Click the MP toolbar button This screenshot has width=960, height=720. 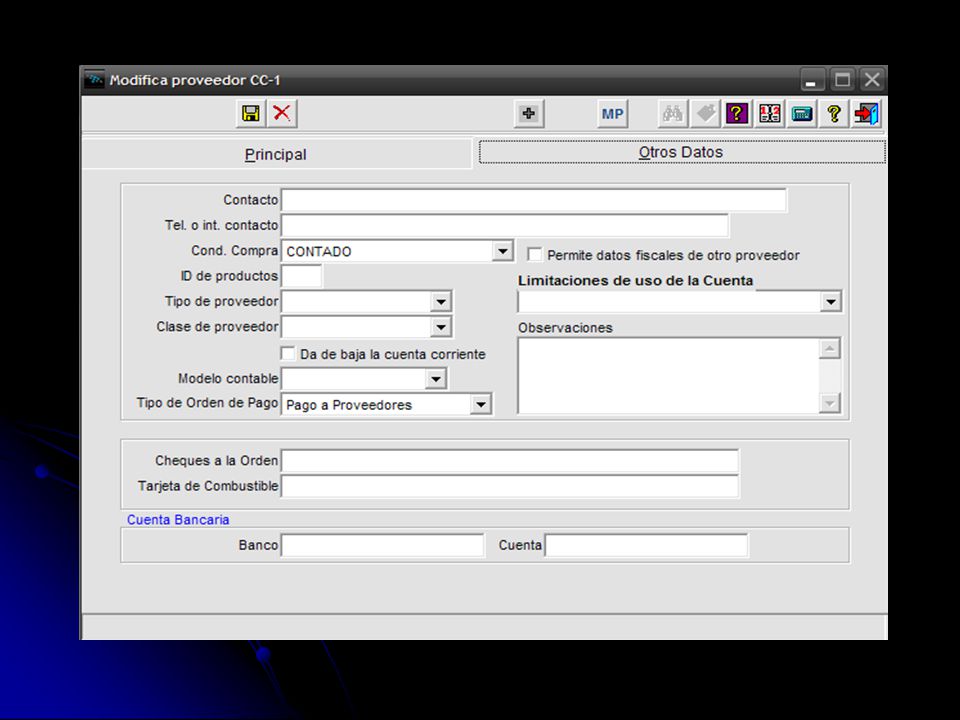click(x=612, y=114)
